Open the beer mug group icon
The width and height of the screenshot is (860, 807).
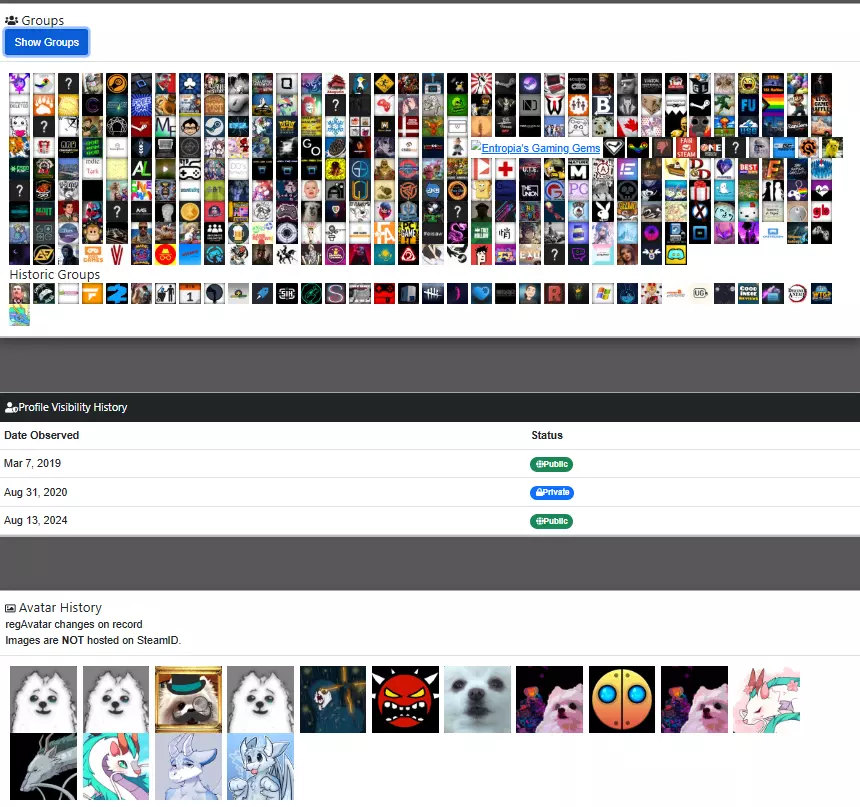point(238,233)
